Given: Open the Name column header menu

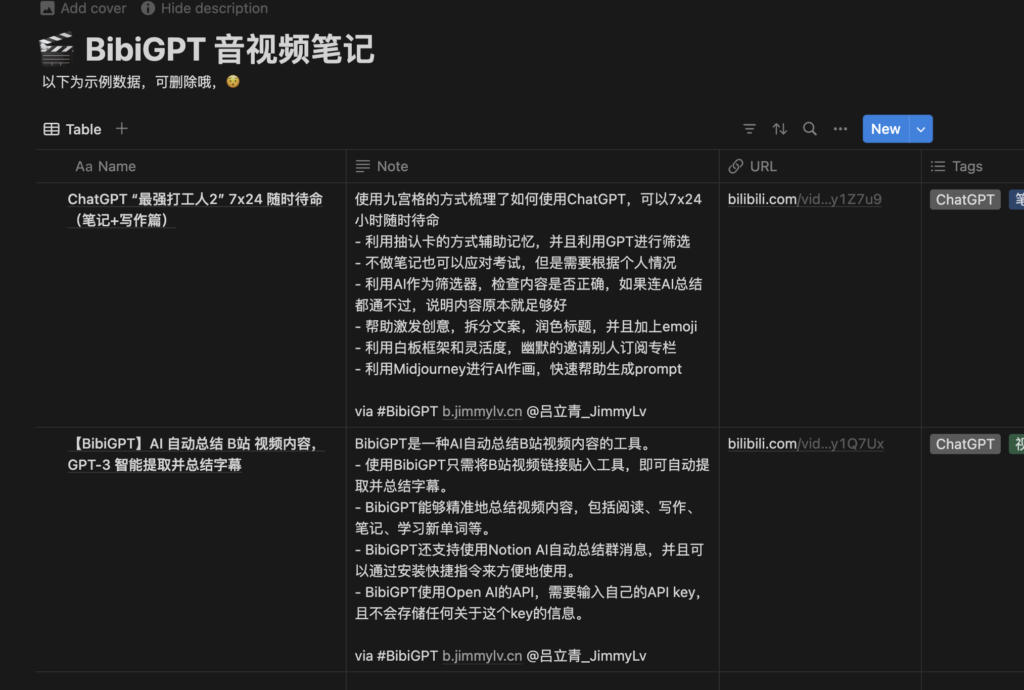Looking at the screenshot, I should pyautogui.click(x=105, y=166).
